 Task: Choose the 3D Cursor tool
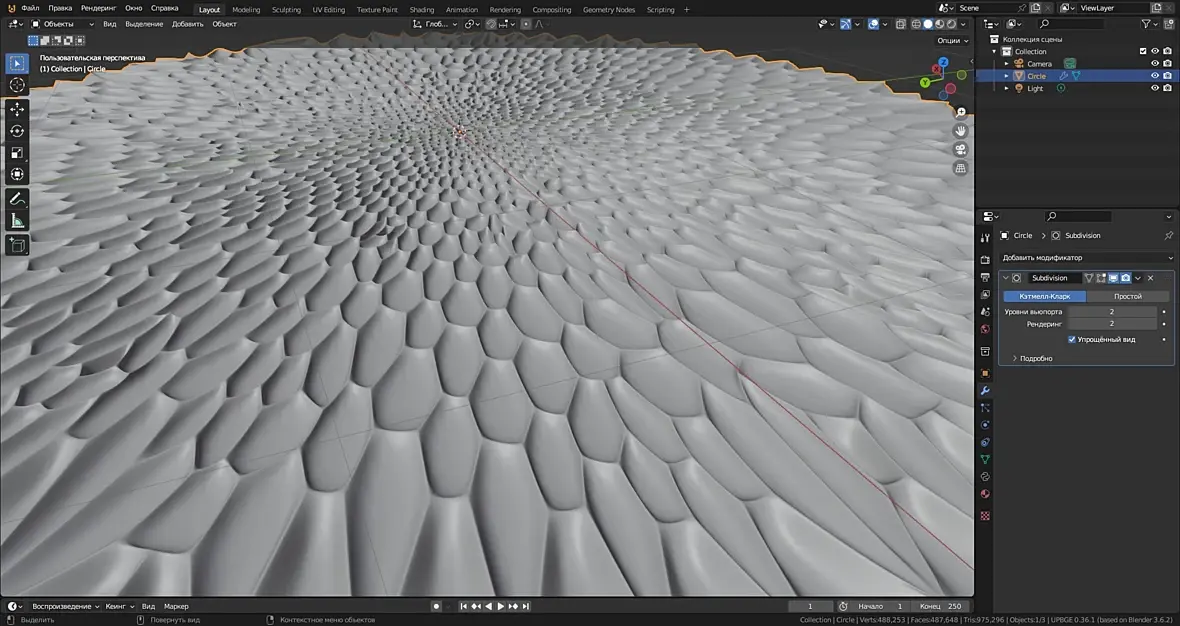(x=17, y=85)
